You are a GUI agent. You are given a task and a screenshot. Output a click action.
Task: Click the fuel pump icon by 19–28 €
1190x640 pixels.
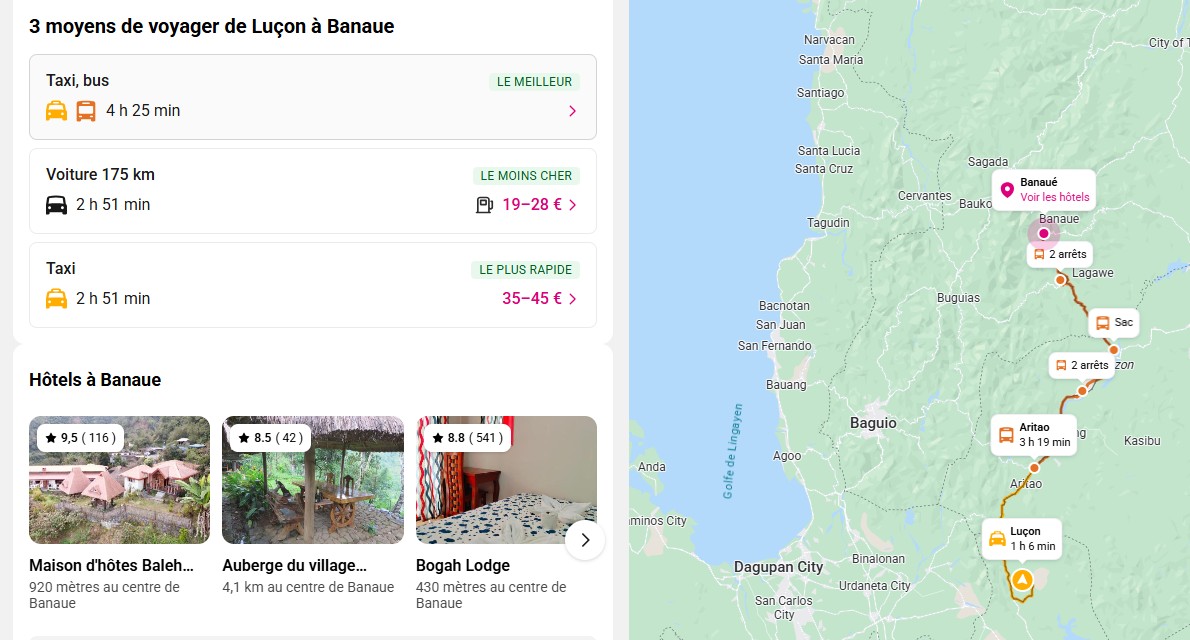pos(484,205)
